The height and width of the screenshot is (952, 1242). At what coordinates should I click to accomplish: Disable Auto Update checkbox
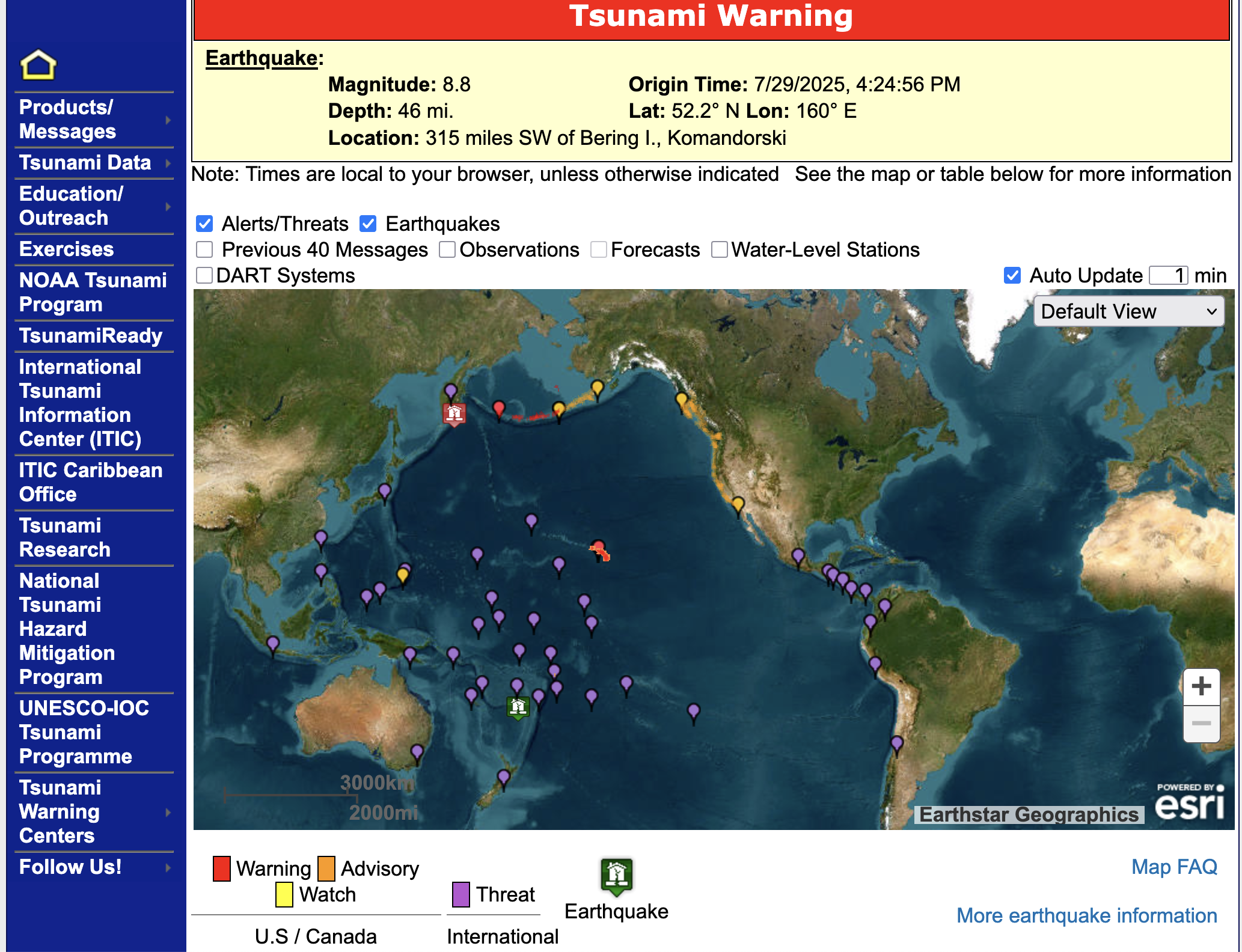pyautogui.click(x=1012, y=275)
